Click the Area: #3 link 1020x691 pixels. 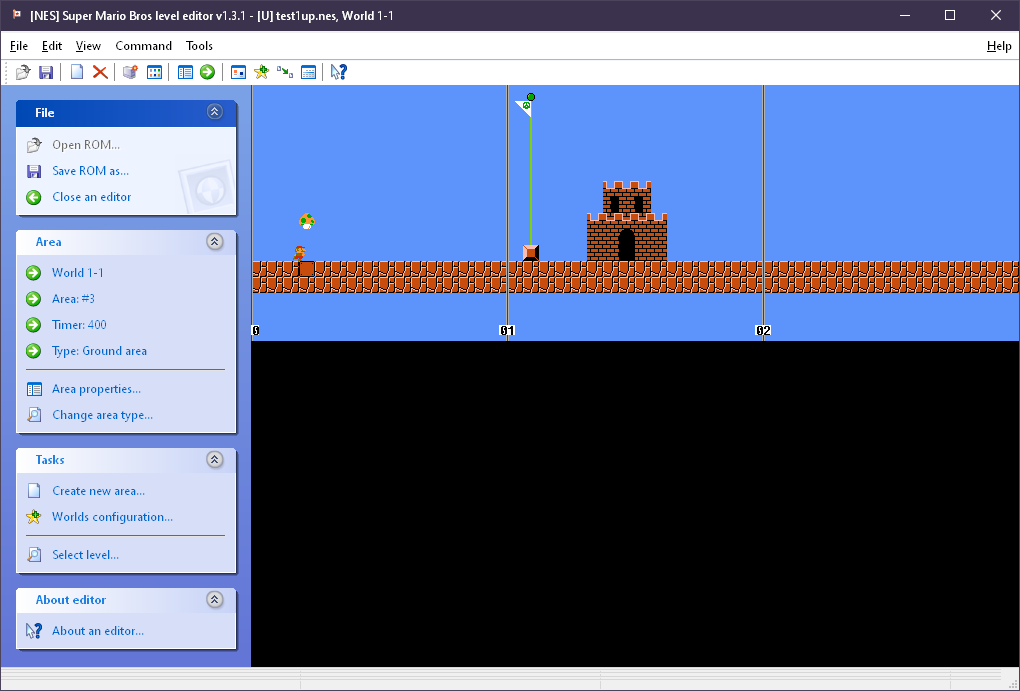point(74,299)
